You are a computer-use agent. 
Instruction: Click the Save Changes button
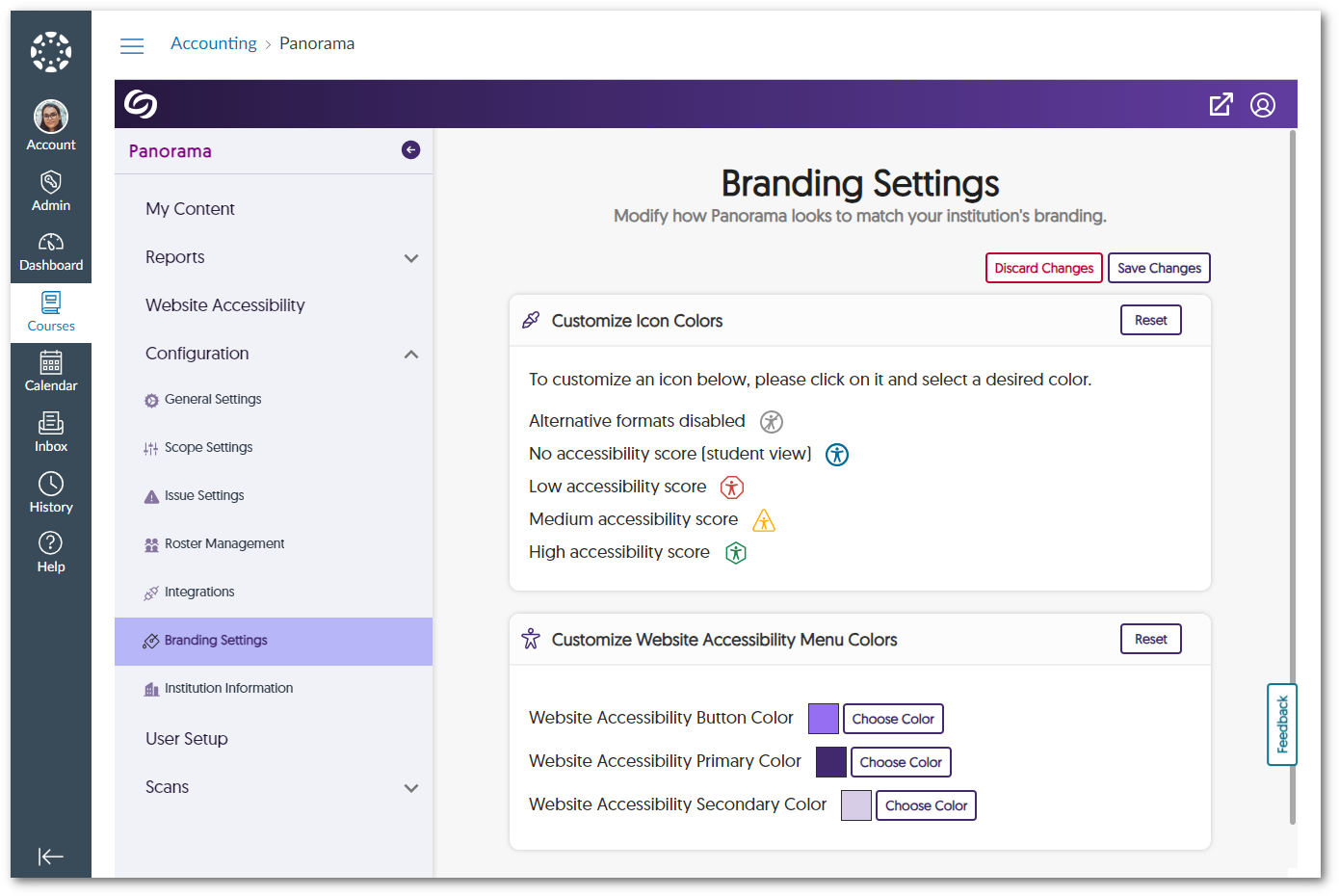click(x=1159, y=268)
